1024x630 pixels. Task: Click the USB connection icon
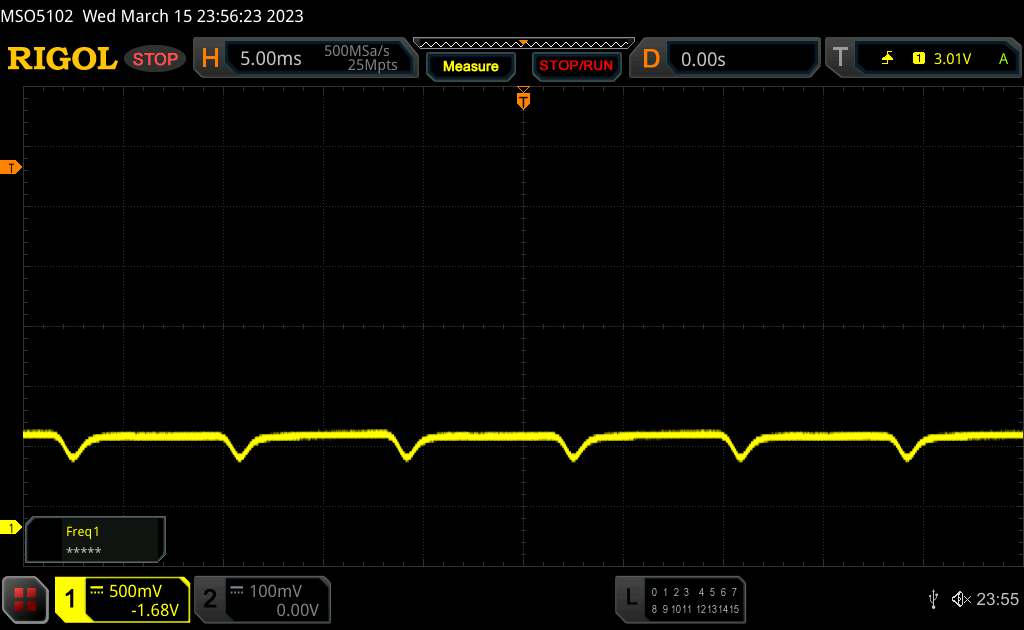click(x=934, y=599)
